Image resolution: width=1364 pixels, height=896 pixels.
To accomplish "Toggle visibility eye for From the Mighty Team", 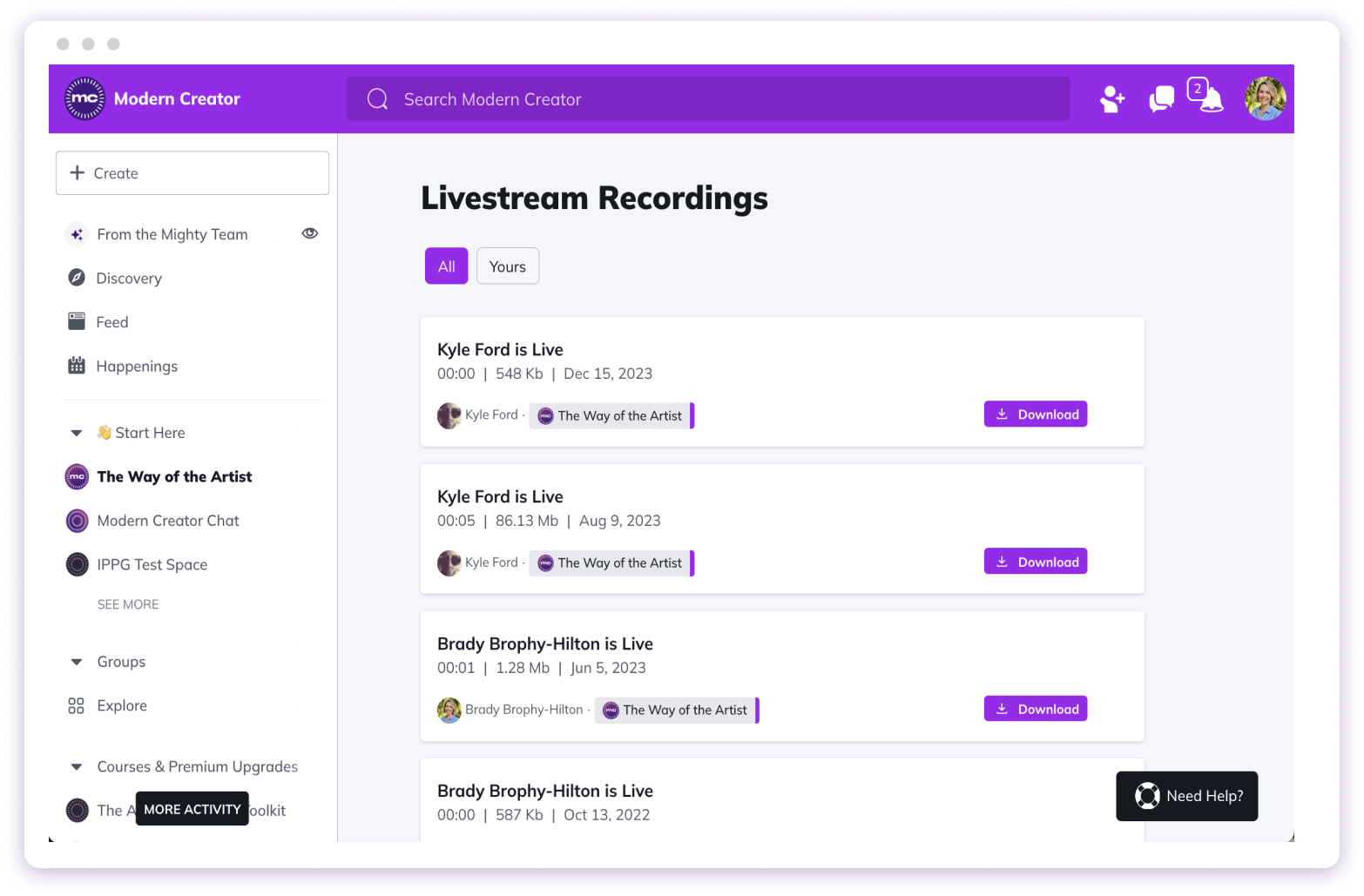I will tap(309, 233).
